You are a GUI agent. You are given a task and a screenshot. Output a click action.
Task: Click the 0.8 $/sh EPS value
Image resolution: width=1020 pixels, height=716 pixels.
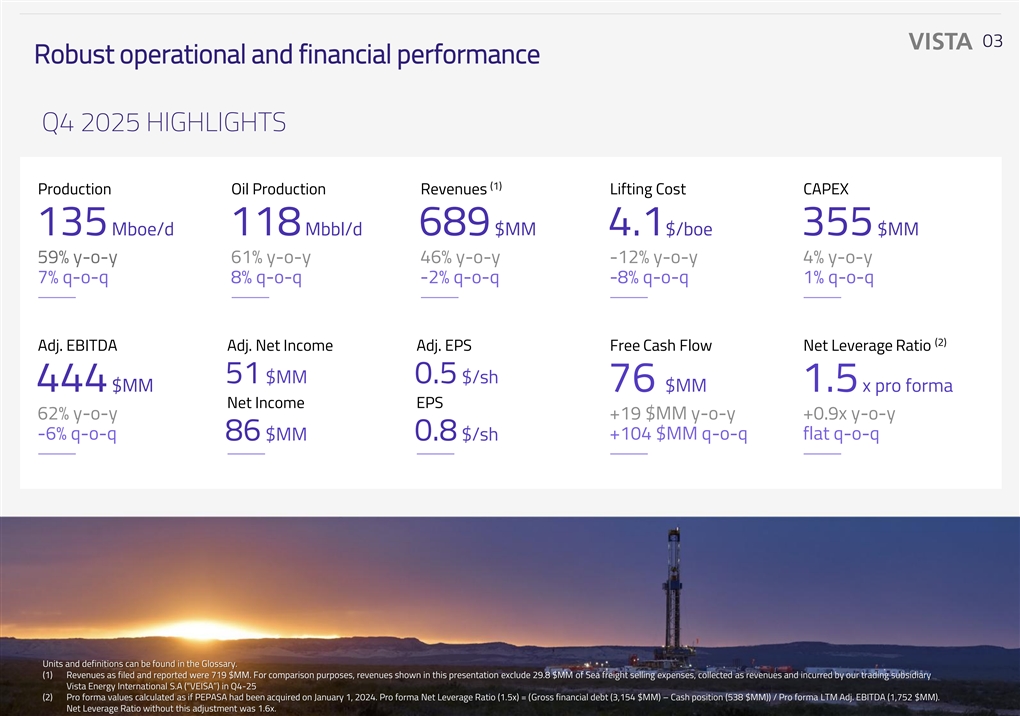pos(456,432)
